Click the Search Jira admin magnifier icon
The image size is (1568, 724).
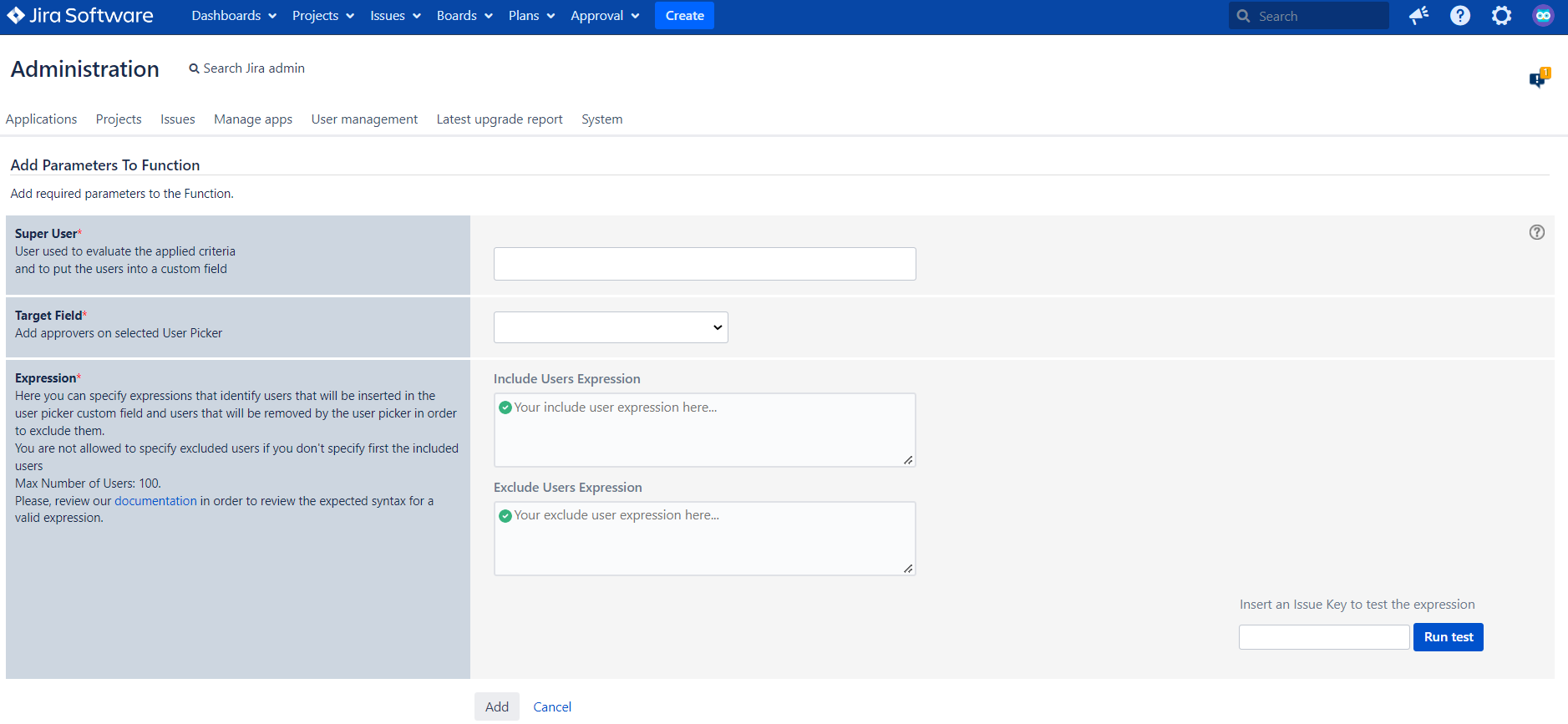pyautogui.click(x=194, y=68)
